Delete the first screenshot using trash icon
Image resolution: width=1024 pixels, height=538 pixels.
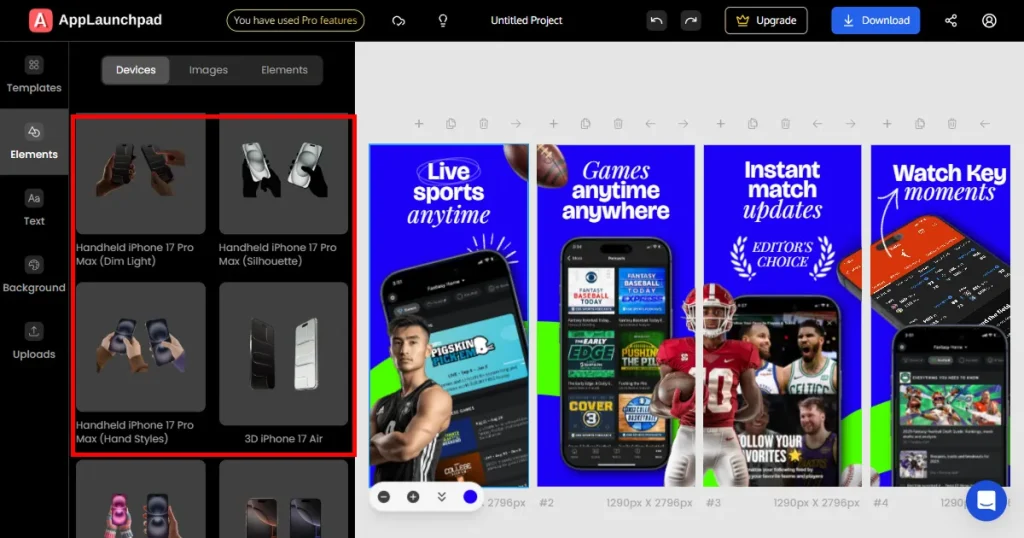[x=483, y=124]
